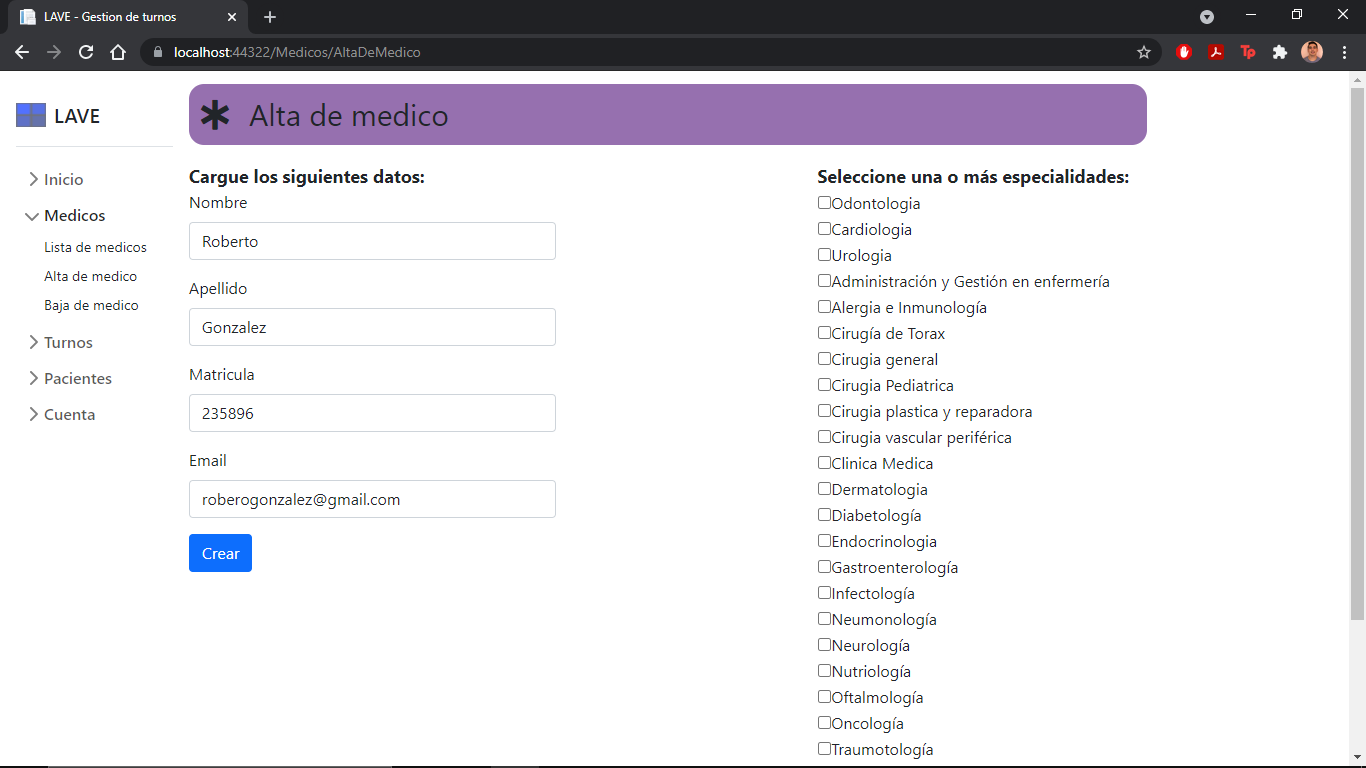Click the Adobe Acrobat PDF extension icon

1216,52
